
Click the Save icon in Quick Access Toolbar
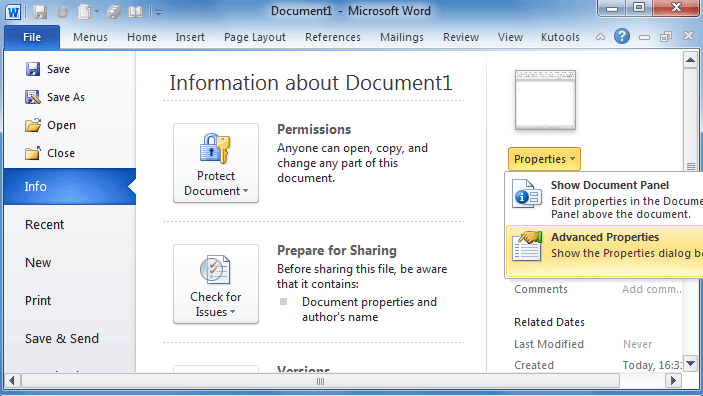point(40,12)
